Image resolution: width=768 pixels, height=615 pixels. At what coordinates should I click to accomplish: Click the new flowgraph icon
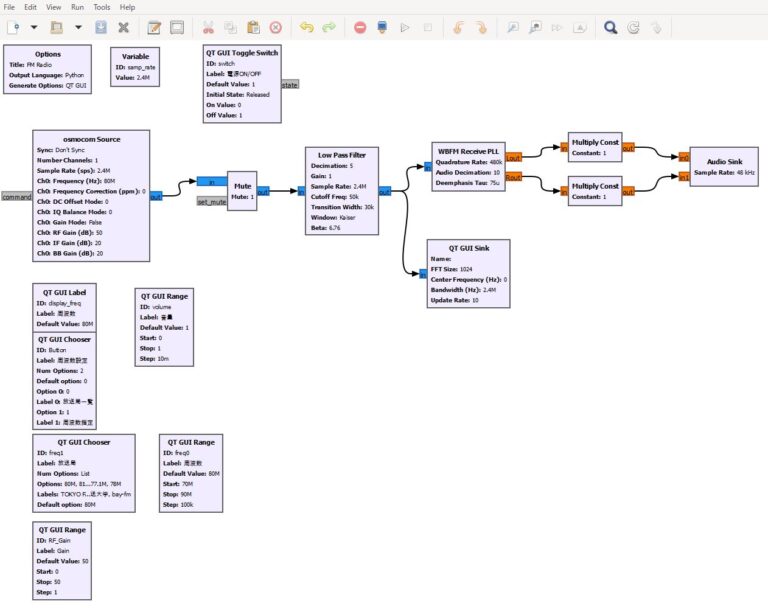12,27
